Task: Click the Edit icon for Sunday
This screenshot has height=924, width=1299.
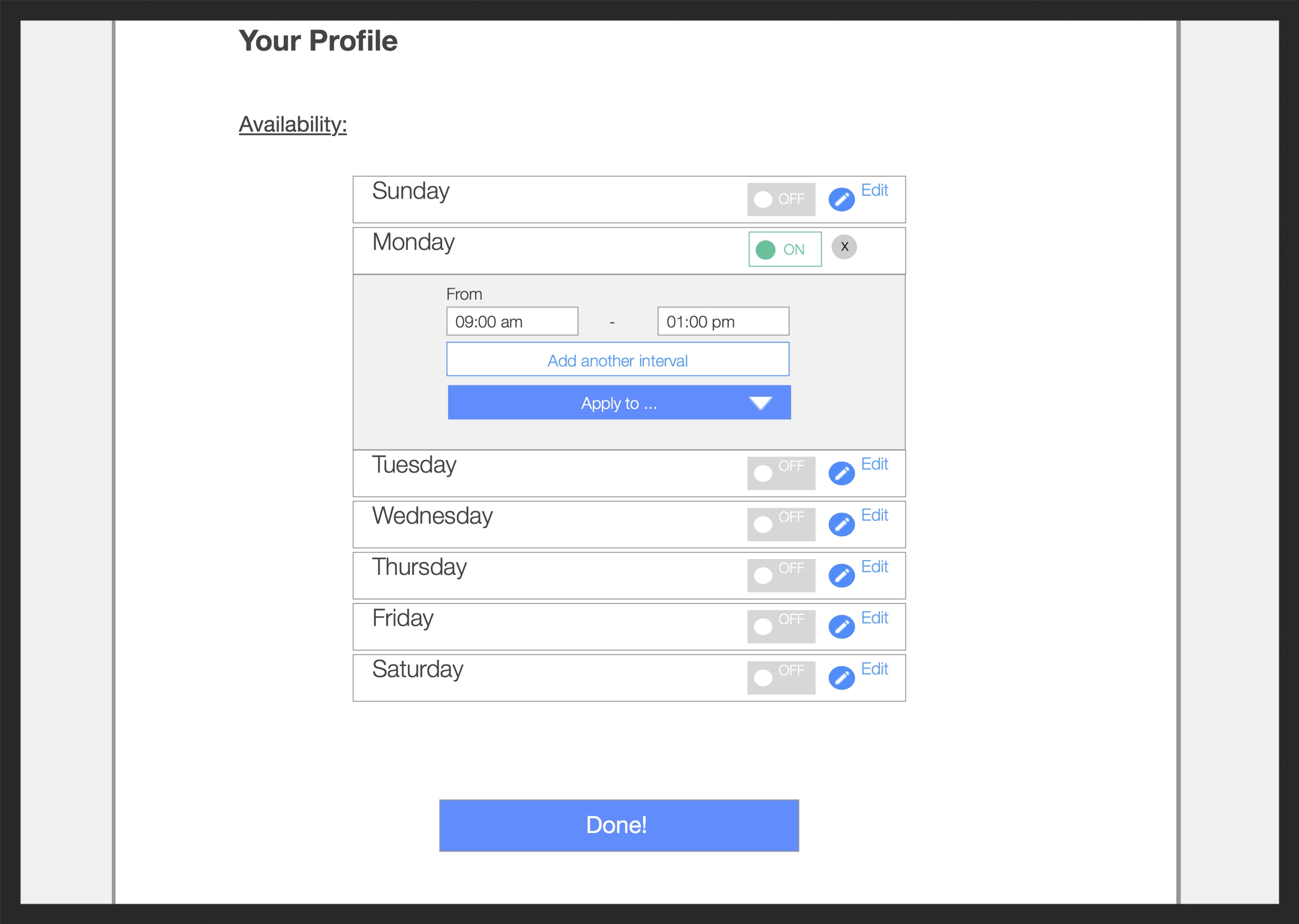Action: [843, 198]
